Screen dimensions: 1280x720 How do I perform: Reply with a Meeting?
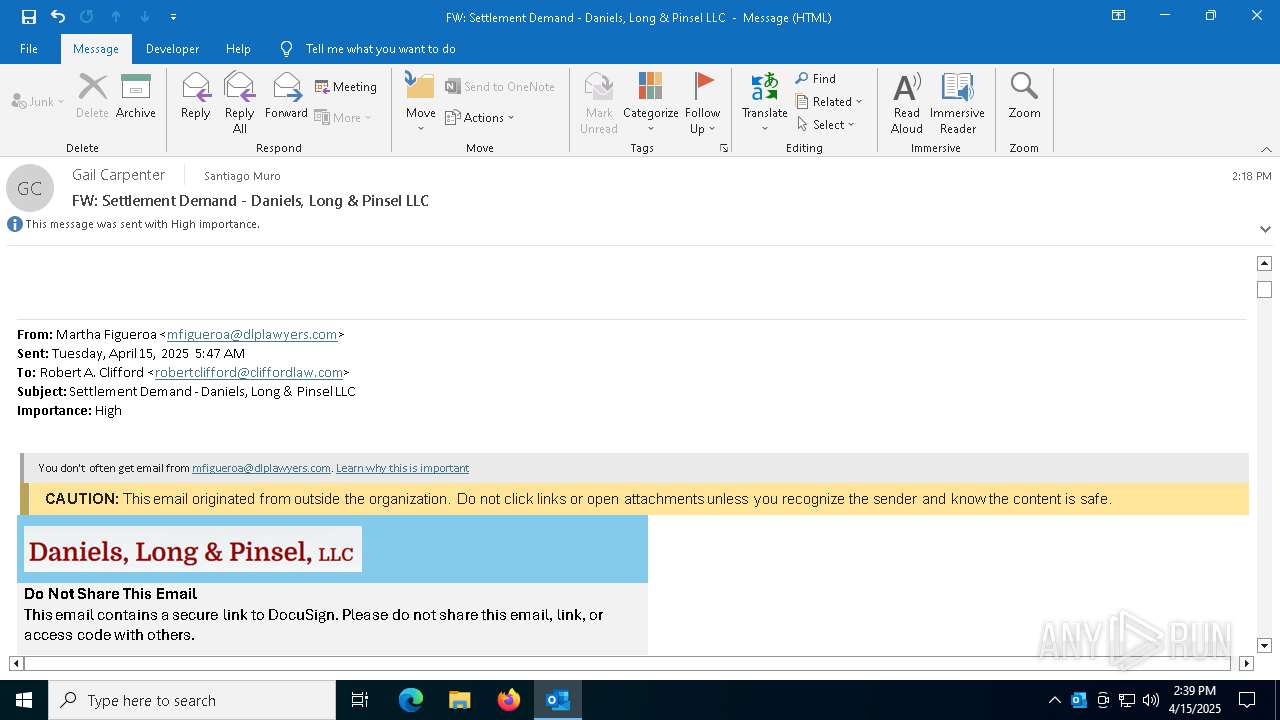[346, 87]
